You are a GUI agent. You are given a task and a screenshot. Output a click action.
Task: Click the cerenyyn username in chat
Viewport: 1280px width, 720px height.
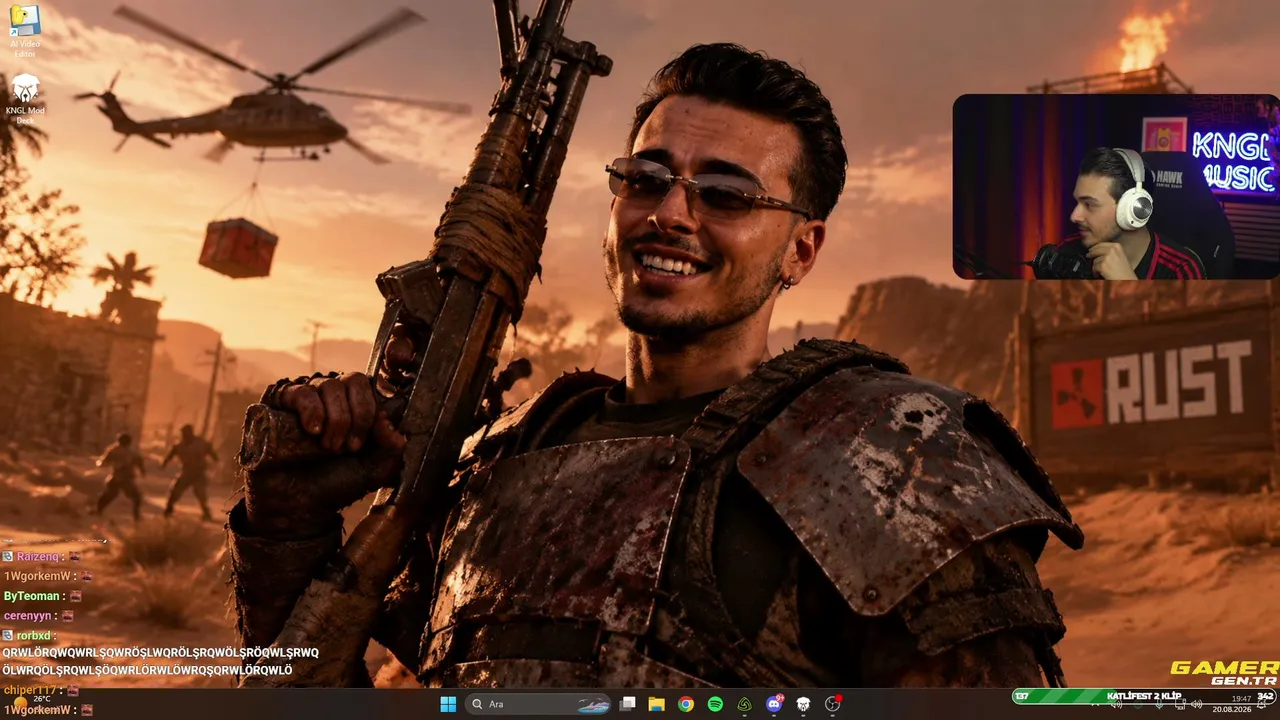[30, 616]
